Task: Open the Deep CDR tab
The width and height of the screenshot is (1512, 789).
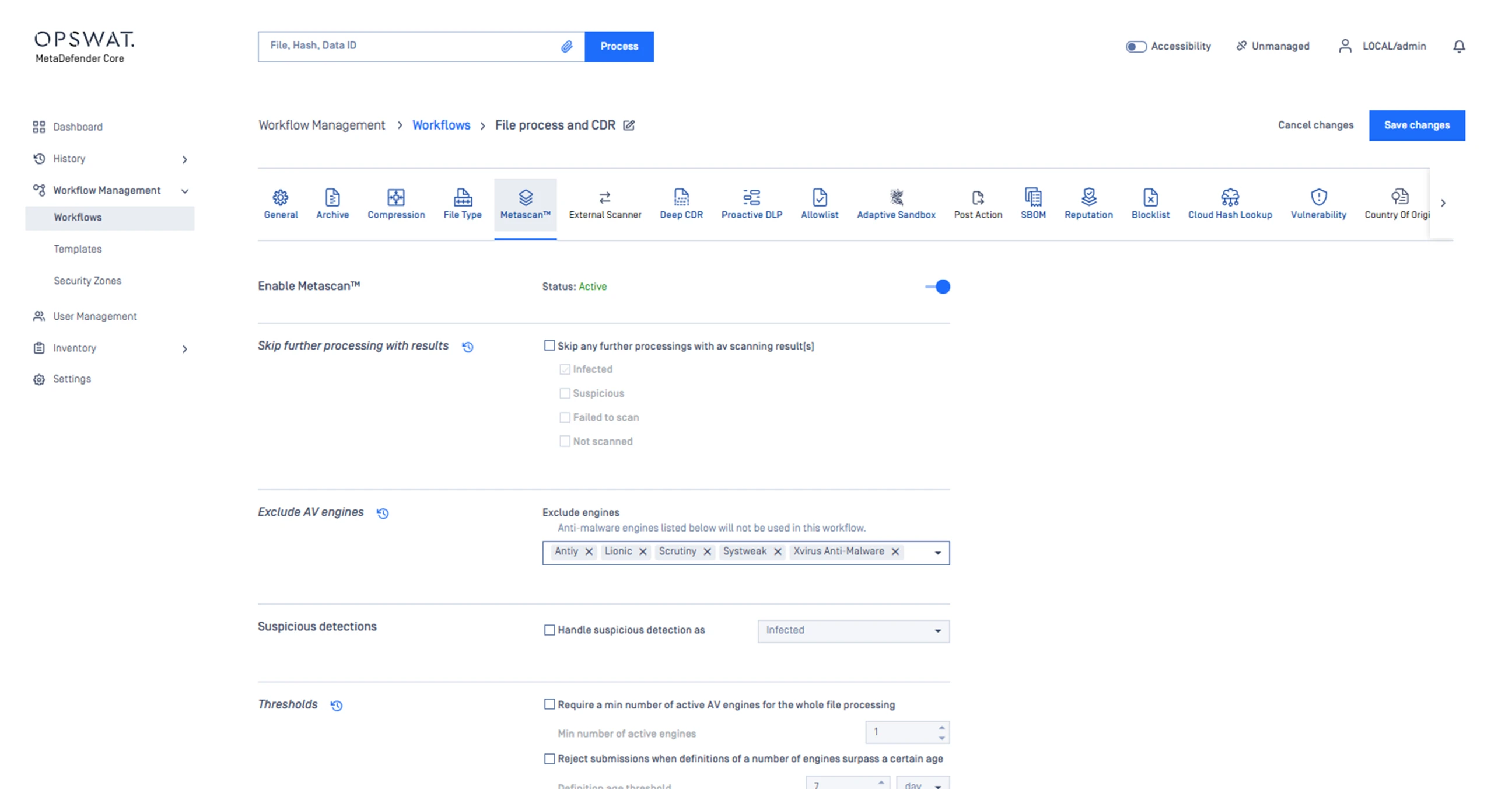Action: (681, 204)
